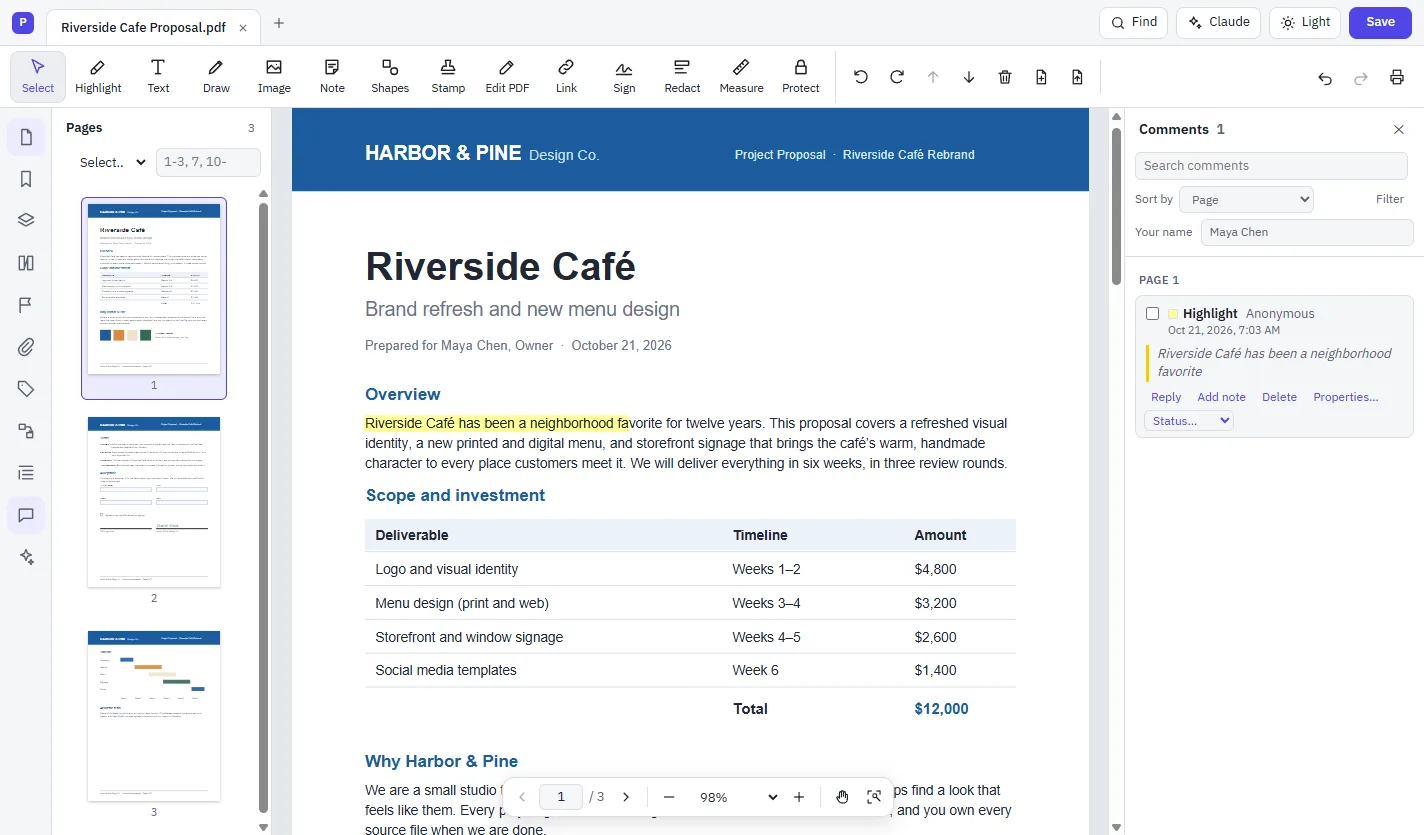Rotate the page clockwise
This screenshot has width=1424, height=835.
tap(897, 77)
